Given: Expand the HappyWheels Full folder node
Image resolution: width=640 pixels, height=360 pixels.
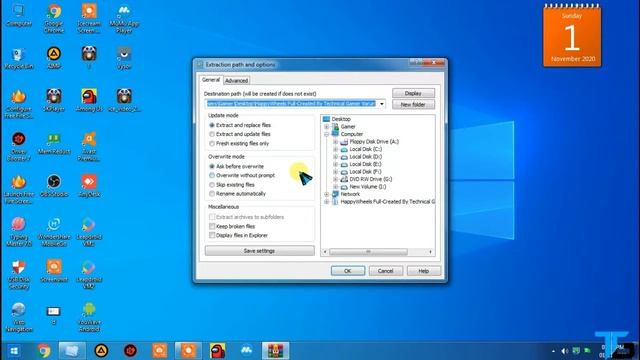Looking at the screenshot, I should click(x=327, y=201).
